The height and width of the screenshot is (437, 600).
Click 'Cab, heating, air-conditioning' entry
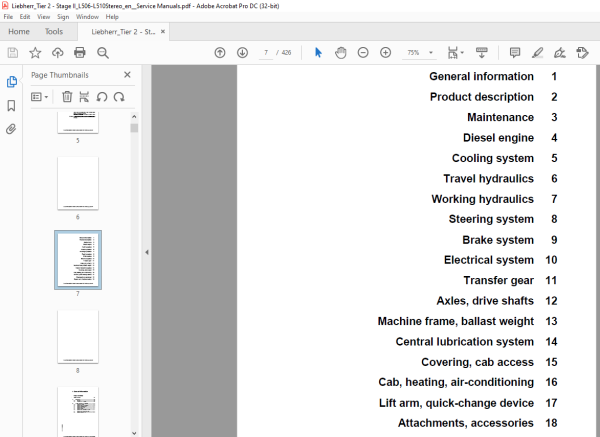tap(456, 382)
